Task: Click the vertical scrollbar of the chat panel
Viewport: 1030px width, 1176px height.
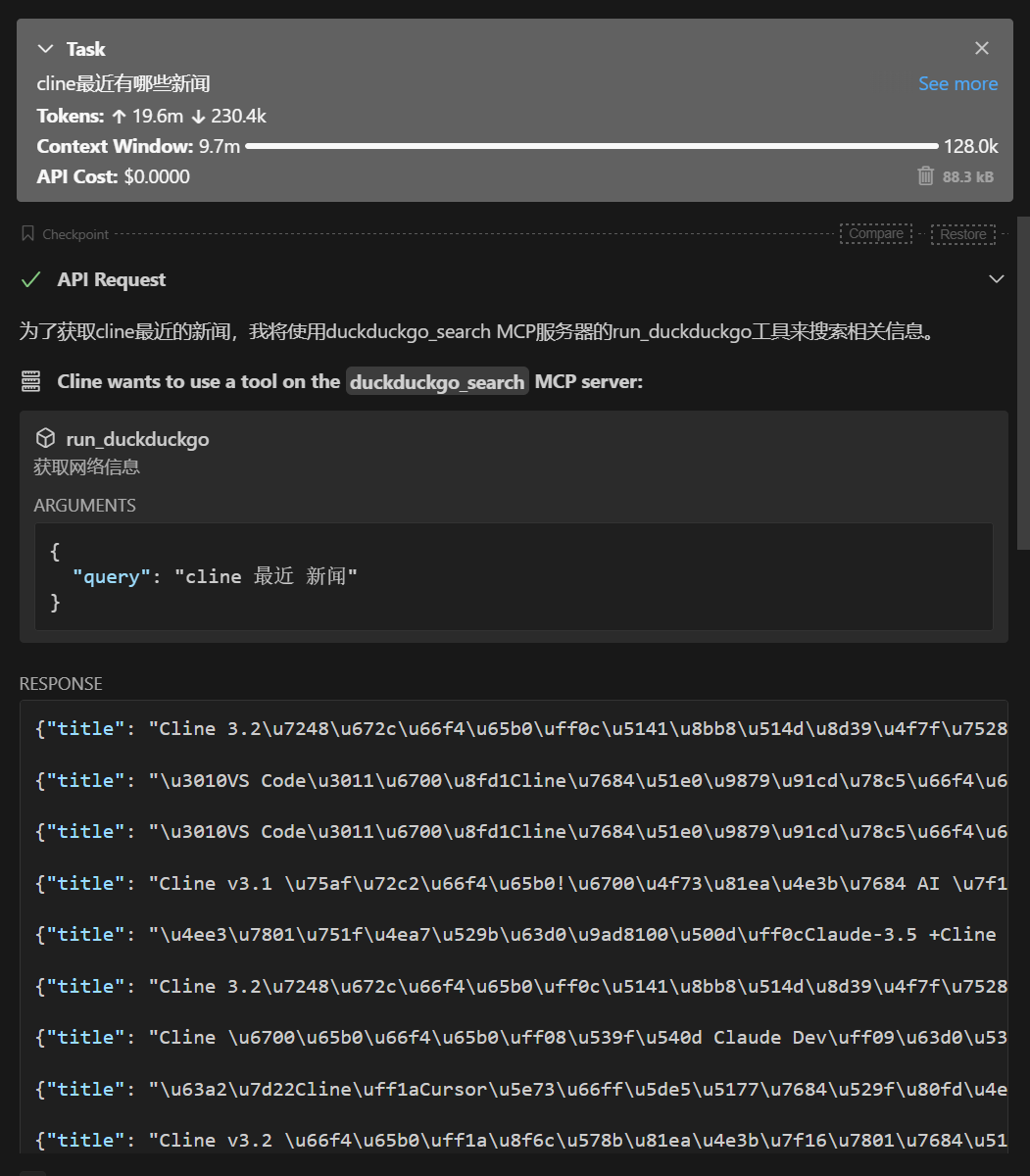Action: point(1023,382)
